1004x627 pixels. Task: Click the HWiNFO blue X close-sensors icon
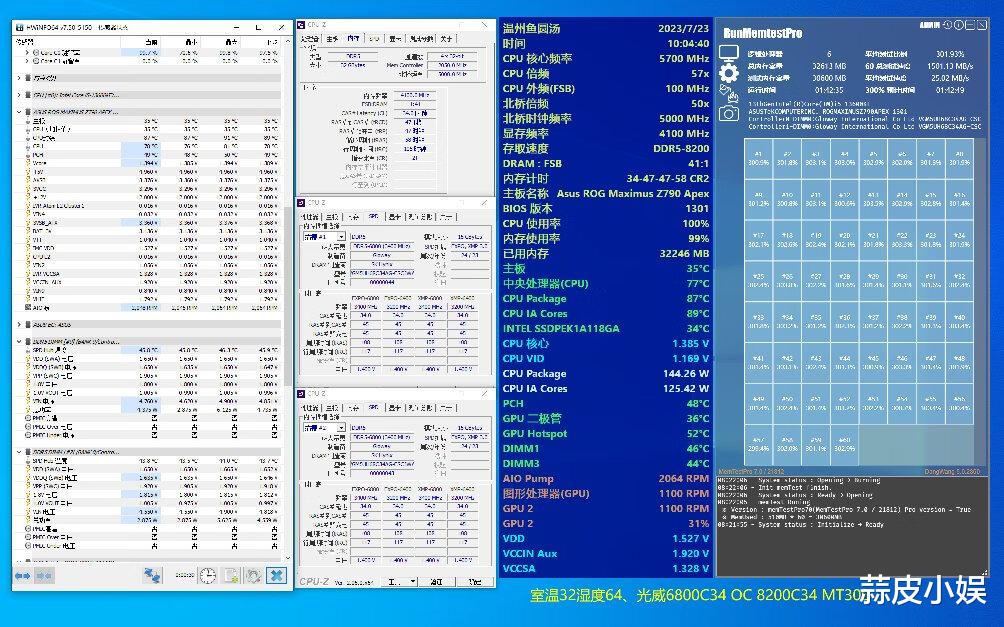click(277, 575)
